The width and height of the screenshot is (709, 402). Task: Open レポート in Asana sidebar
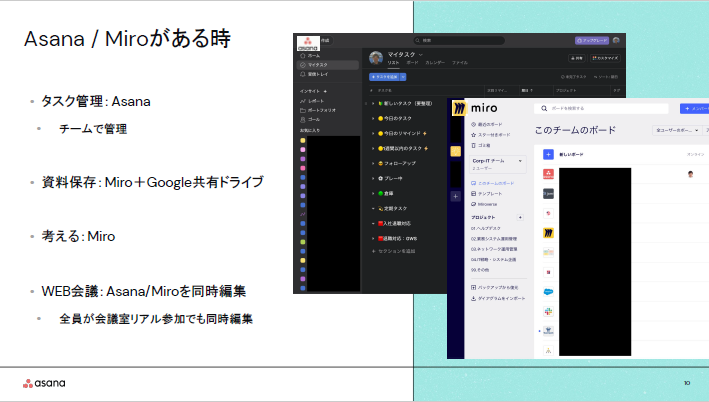click(x=312, y=101)
